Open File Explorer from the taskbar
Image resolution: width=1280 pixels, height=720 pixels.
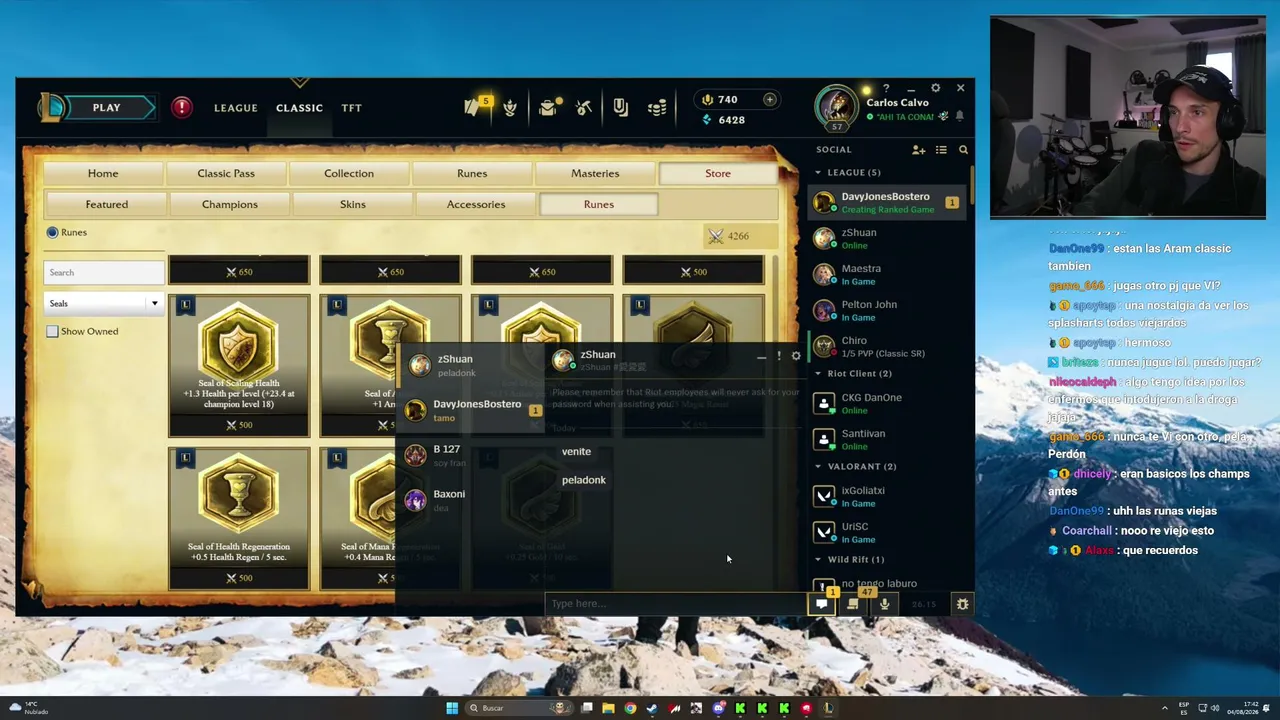pos(608,708)
